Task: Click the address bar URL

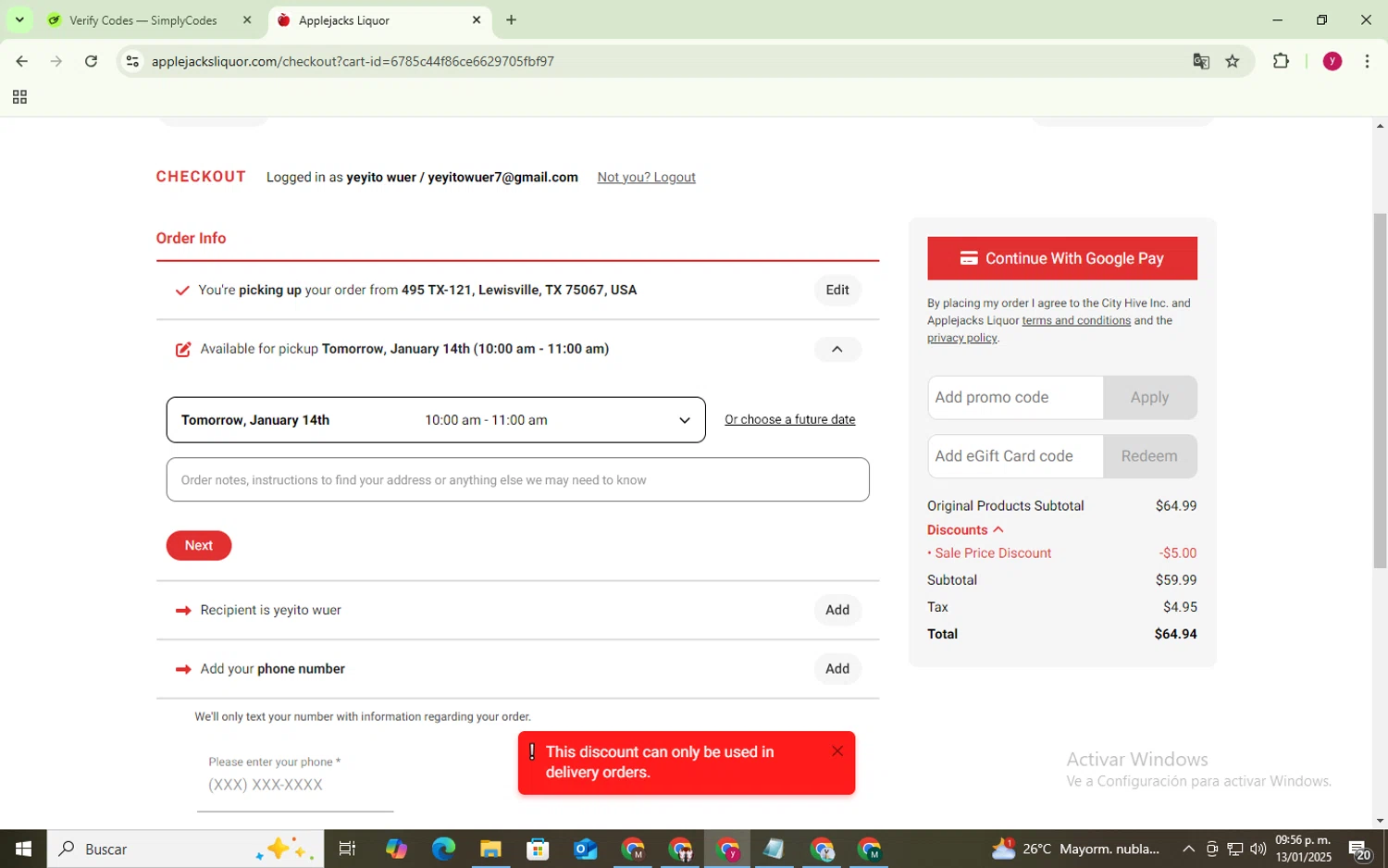Action: point(353,61)
